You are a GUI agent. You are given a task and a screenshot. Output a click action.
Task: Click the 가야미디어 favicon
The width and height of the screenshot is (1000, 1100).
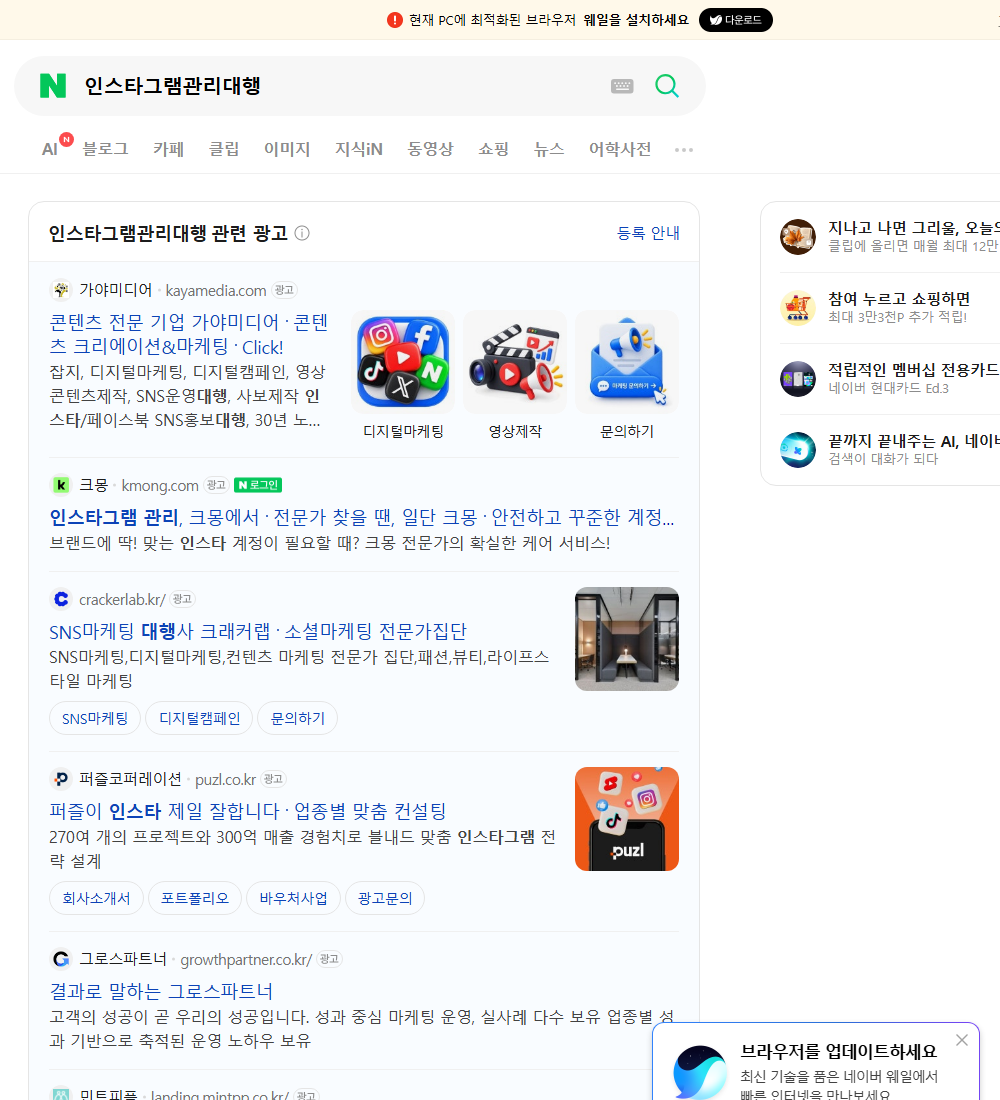point(61,290)
